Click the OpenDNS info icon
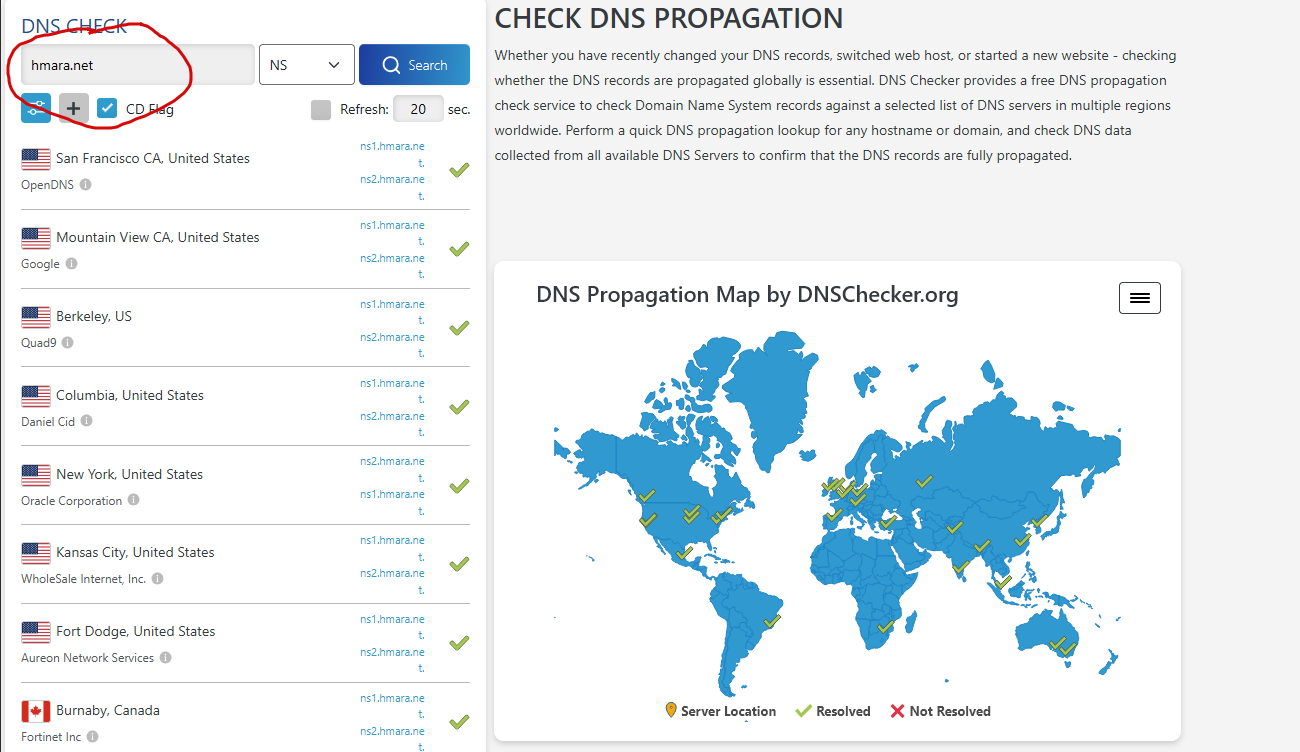1300x752 pixels. pyautogui.click(x=85, y=185)
